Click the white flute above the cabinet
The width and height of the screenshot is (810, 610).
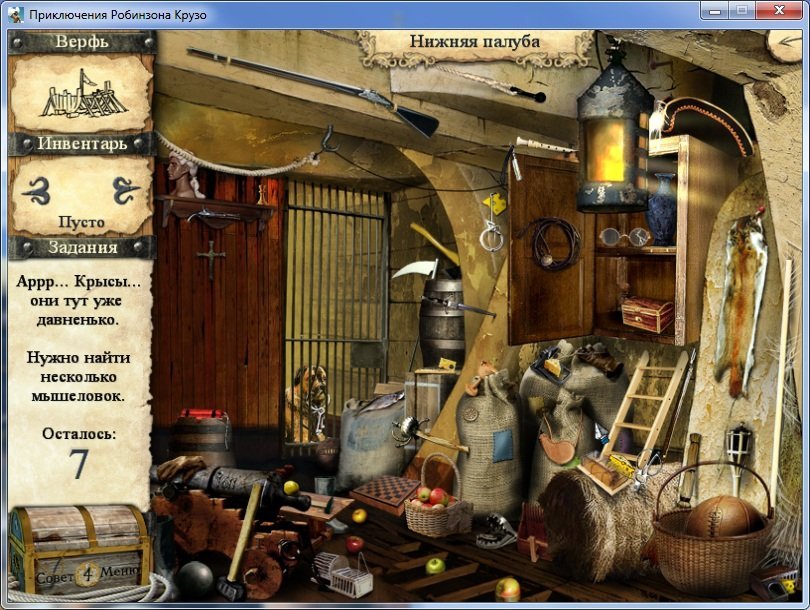coord(546,145)
